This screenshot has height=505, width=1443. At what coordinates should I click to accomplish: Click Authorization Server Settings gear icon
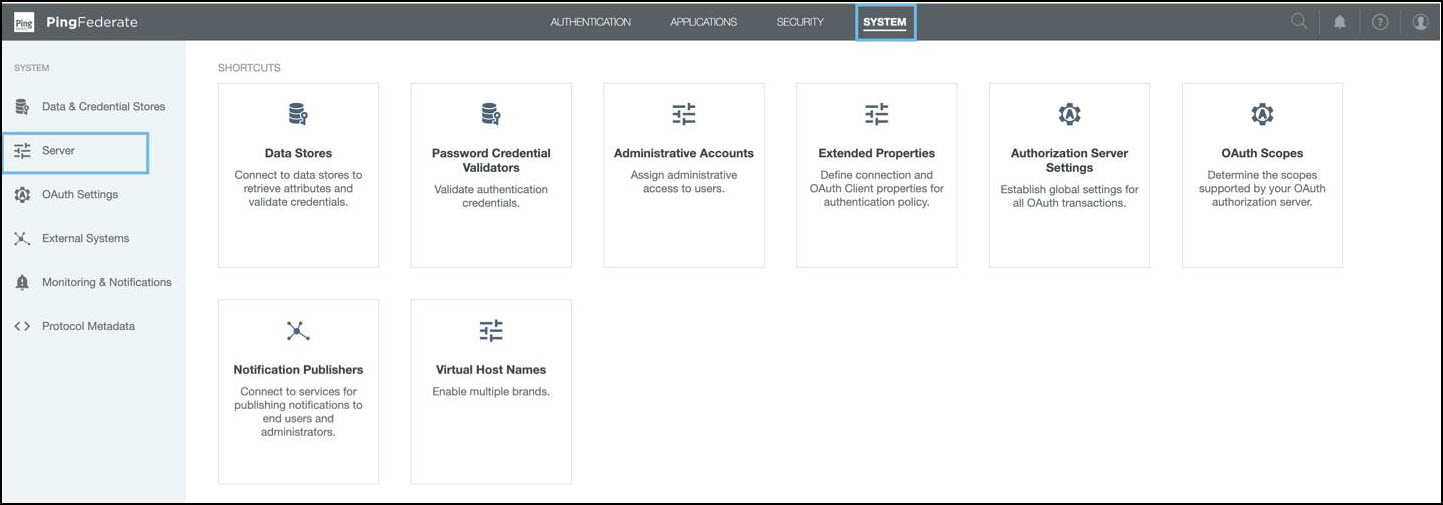tap(1070, 114)
